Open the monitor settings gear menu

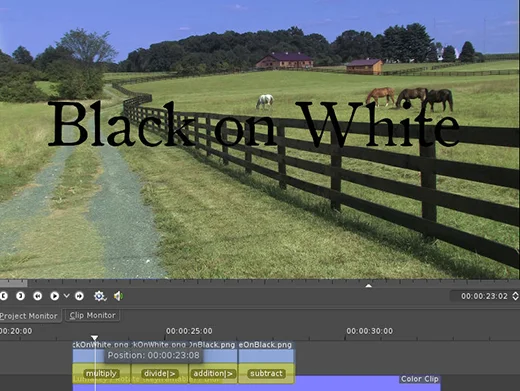click(99, 296)
